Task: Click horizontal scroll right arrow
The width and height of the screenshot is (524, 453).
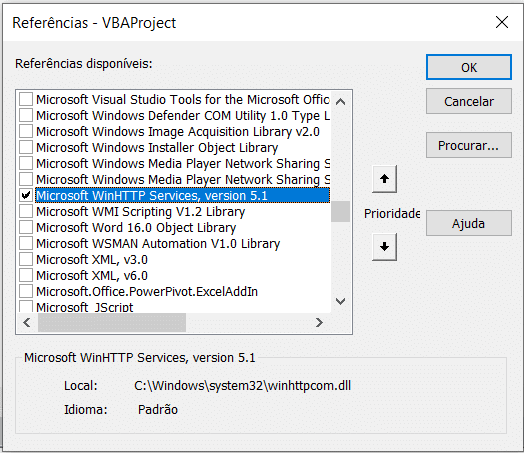Action: pyautogui.click(x=319, y=322)
